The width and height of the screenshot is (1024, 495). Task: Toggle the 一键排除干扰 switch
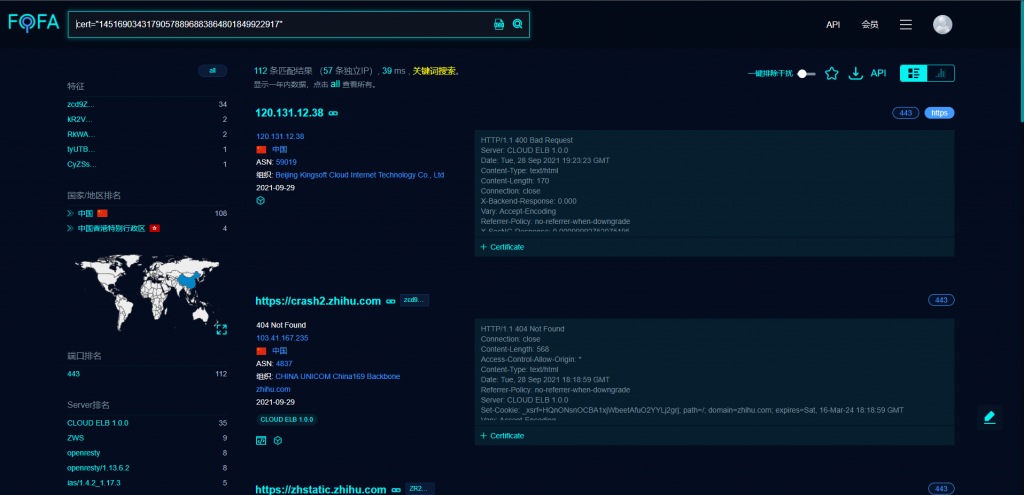point(807,74)
